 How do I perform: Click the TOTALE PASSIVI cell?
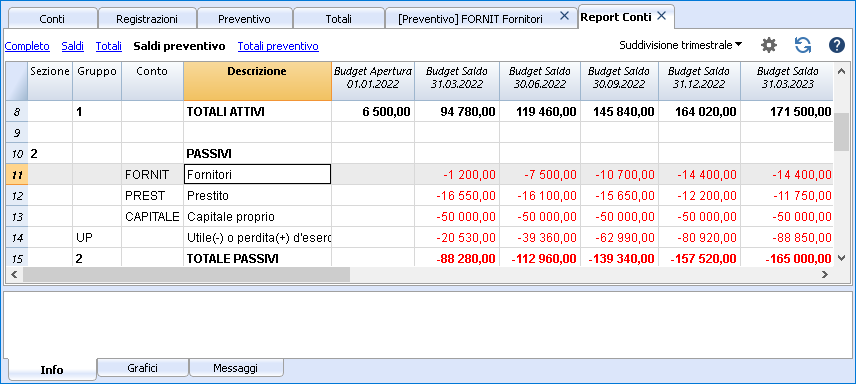257,258
